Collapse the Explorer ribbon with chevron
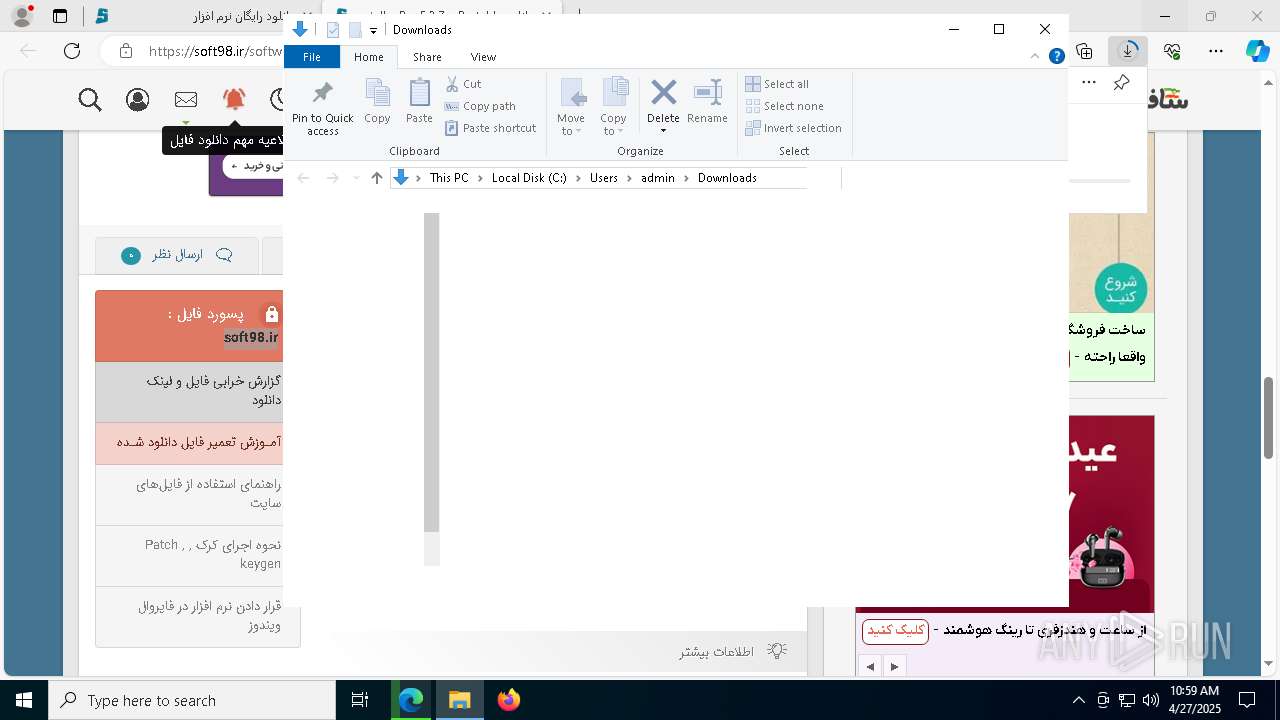This screenshot has height=720, width=1280. 1037,57
